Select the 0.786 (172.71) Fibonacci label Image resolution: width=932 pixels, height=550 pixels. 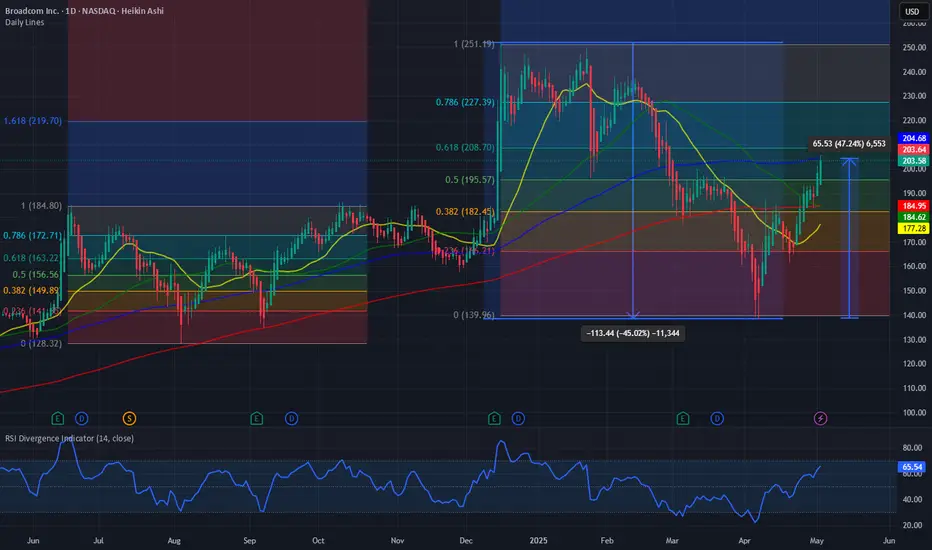33,235
